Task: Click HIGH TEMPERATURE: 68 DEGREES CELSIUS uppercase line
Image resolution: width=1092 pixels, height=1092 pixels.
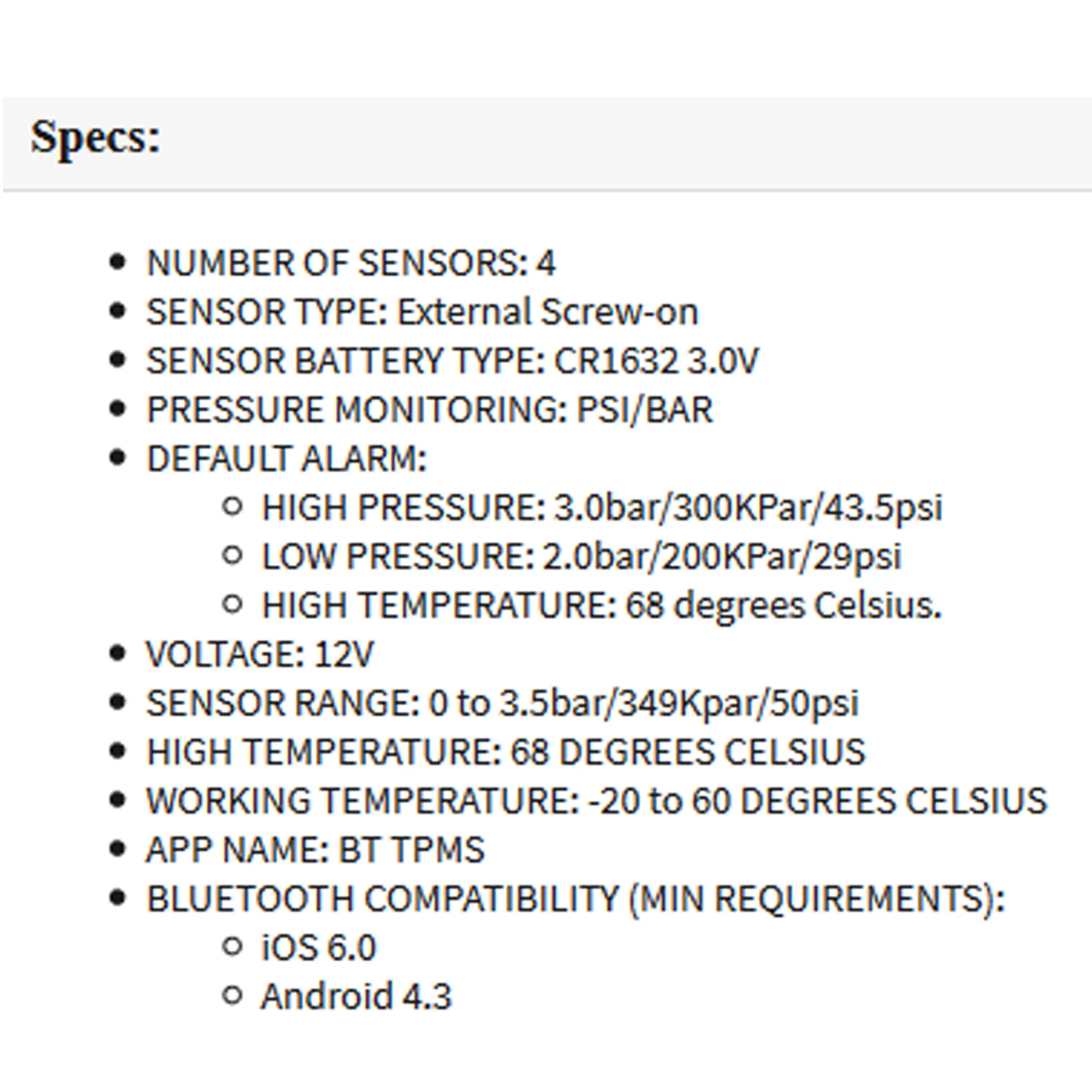Action: 506,752
